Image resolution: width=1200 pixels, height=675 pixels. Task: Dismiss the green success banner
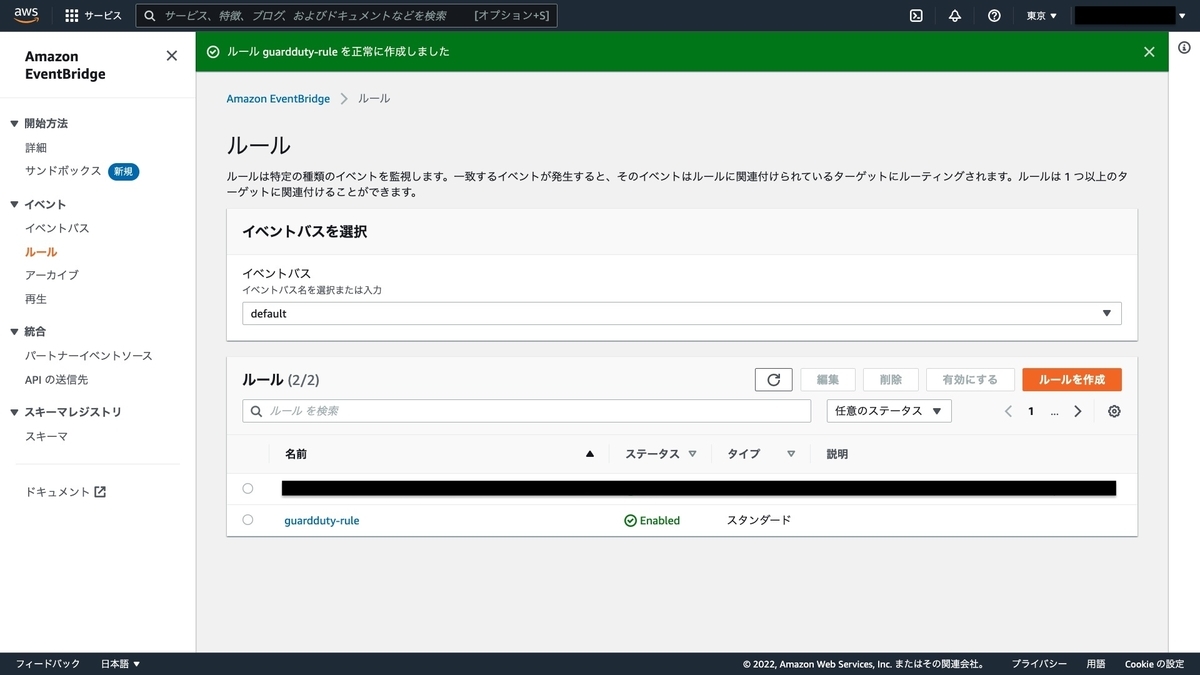tap(1149, 51)
